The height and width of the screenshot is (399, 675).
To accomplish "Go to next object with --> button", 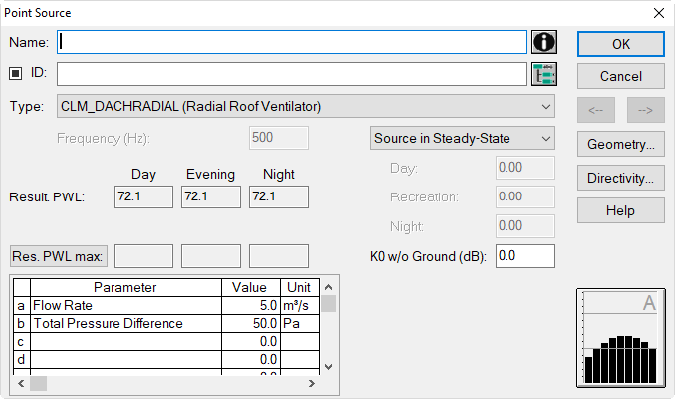I will pyautogui.click(x=645, y=110).
